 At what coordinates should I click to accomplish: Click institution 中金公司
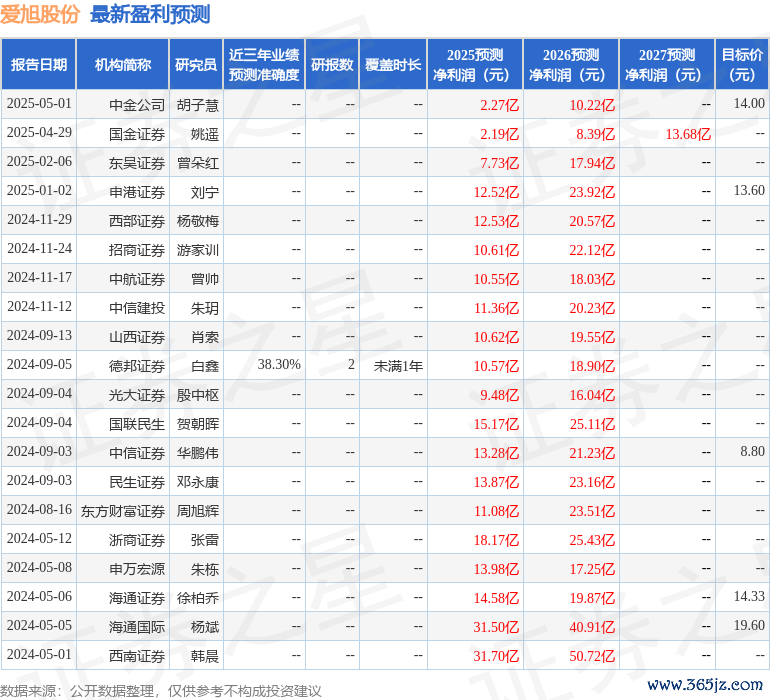click(x=137, y=105)
